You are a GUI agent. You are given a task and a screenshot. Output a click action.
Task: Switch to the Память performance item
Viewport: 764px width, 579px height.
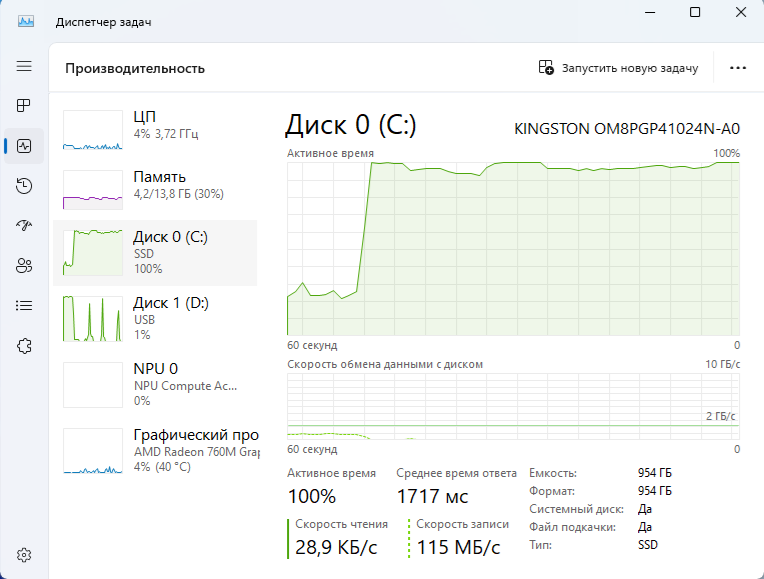155,186
